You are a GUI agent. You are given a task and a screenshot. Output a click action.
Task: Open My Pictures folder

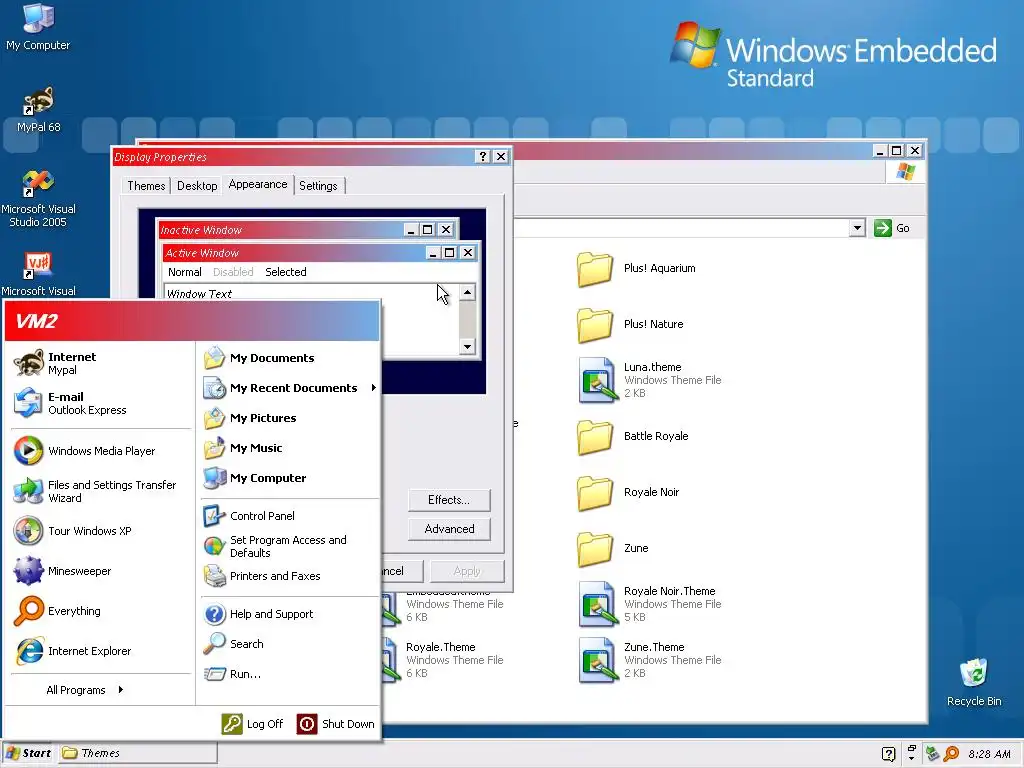point(289,418)
